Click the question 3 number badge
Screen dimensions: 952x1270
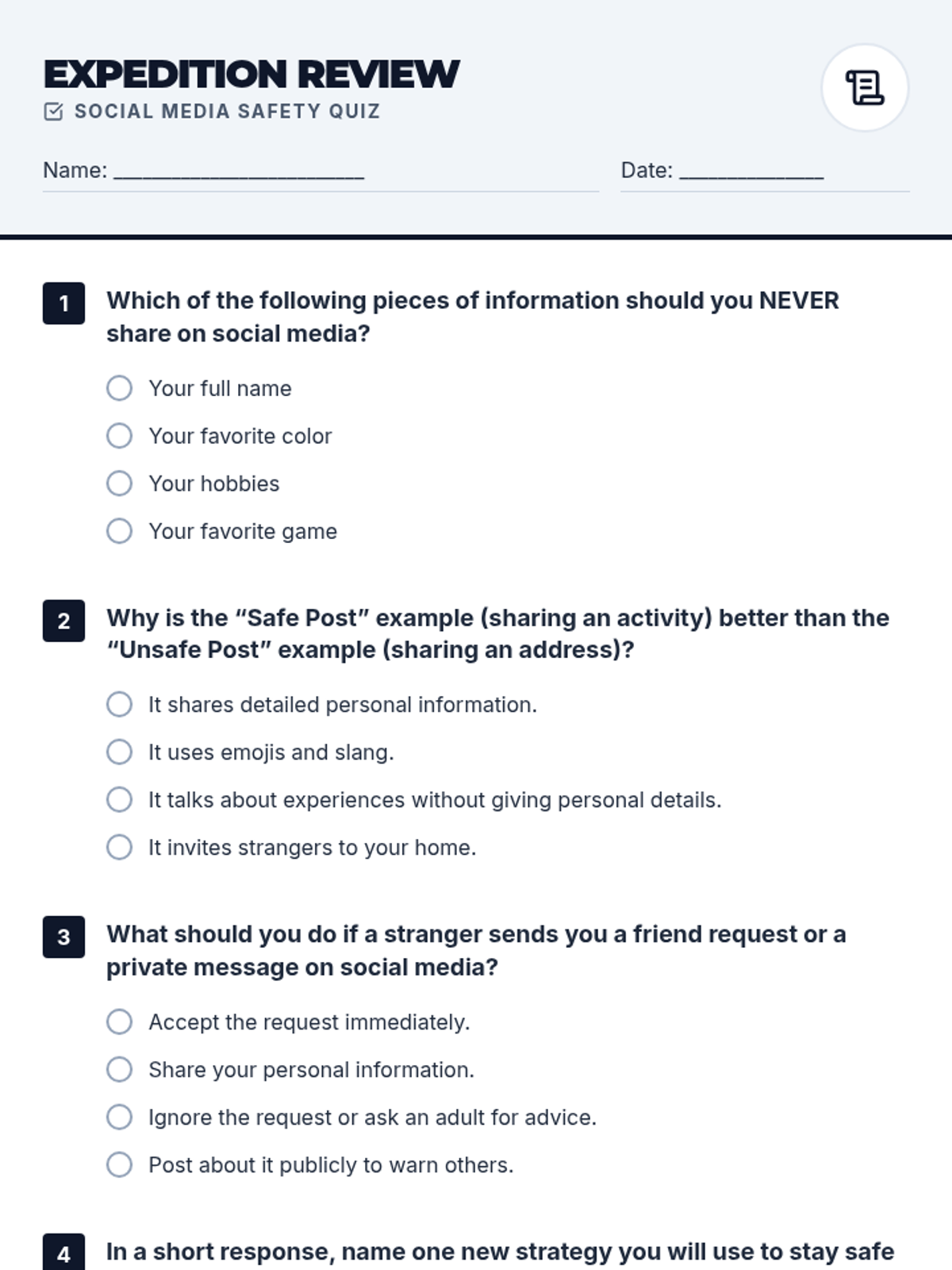point(63,937)
